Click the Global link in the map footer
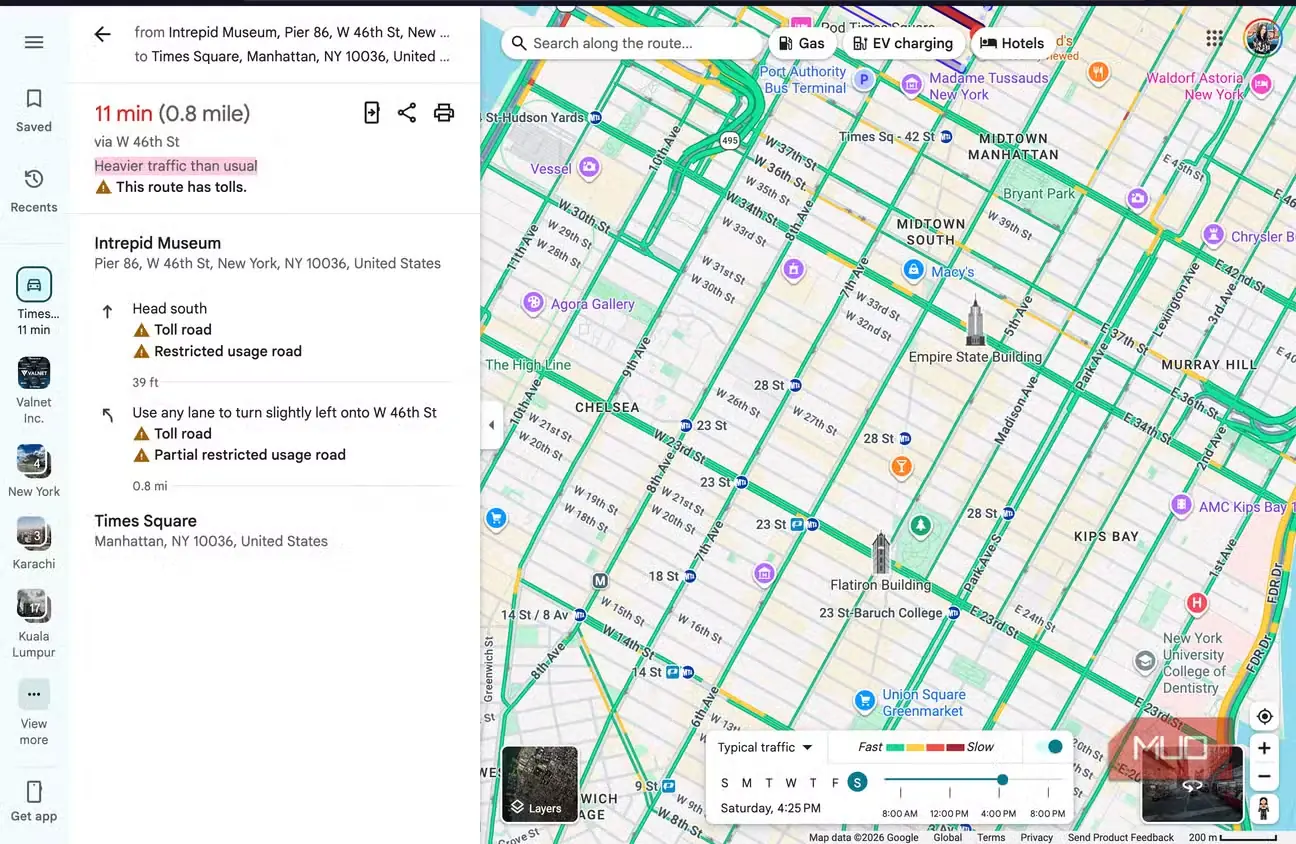This screenshot has width=1296, height=844. coord(947,838)
